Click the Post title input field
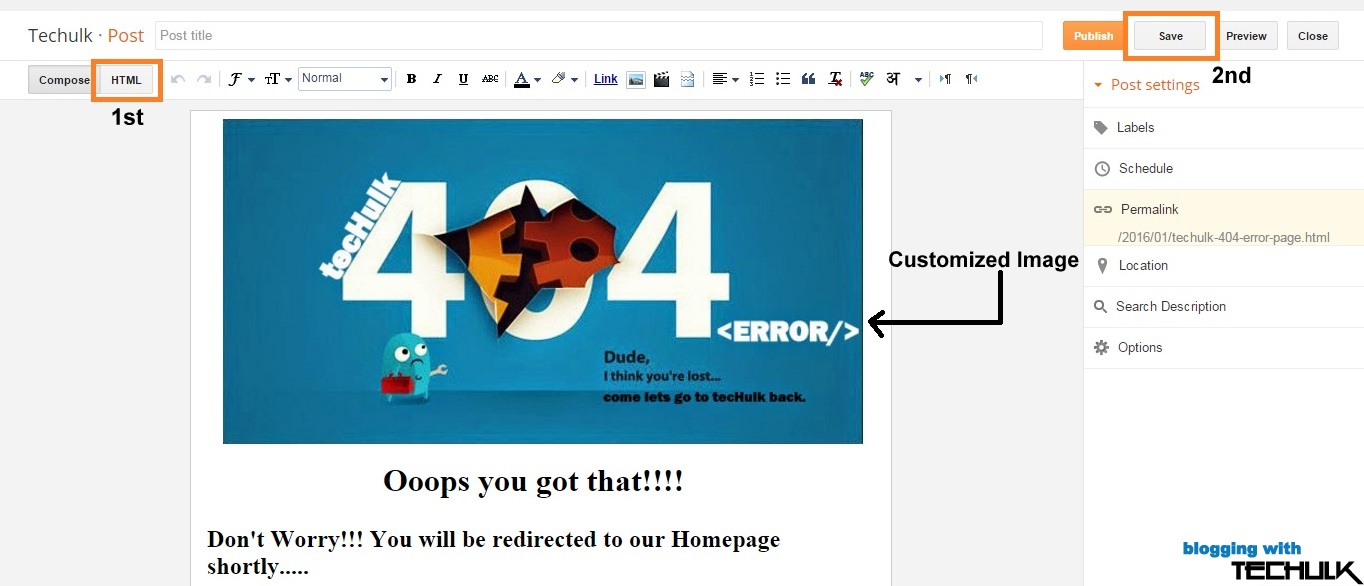Viewport: 1364px width, 586px height. click(x=599, y=35)
